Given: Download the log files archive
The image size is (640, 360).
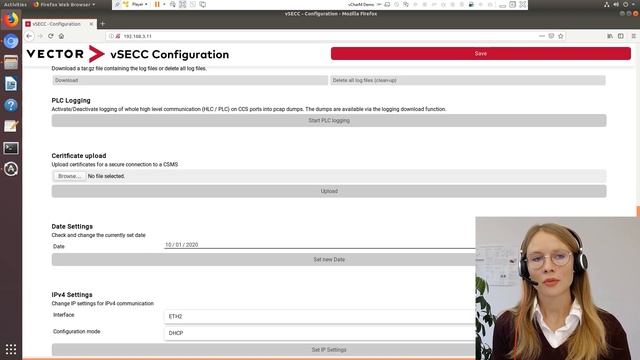Looking at the screenshot, I should click(x=190, y=80).
